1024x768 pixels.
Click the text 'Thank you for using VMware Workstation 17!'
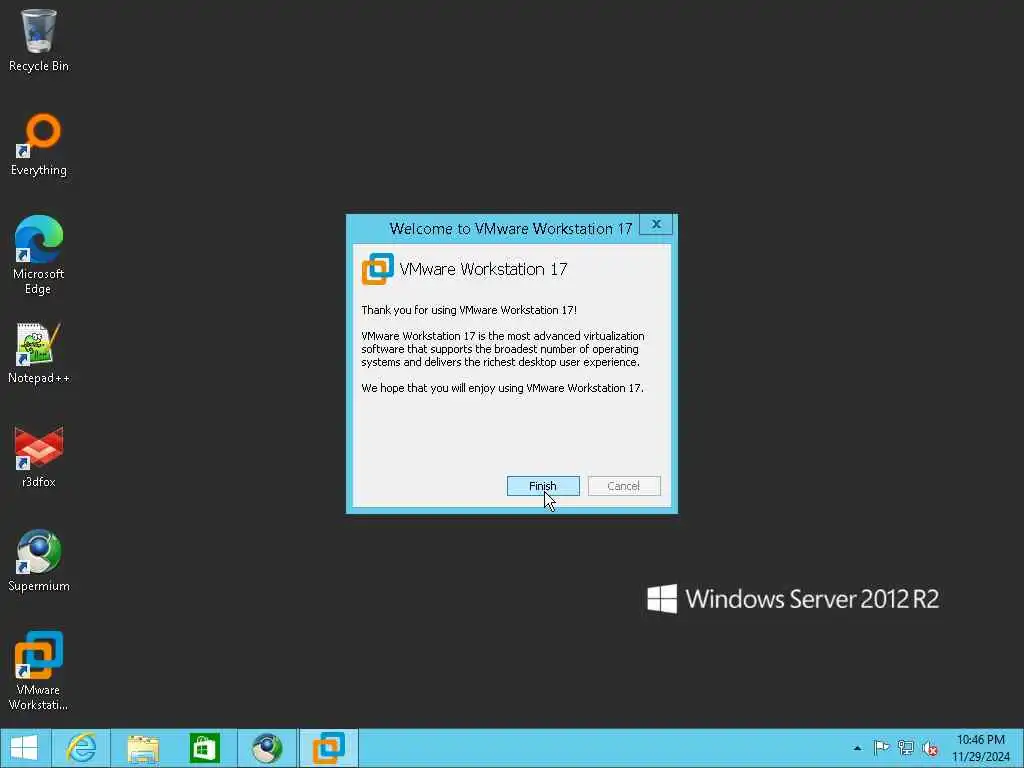tap(469, 310)
